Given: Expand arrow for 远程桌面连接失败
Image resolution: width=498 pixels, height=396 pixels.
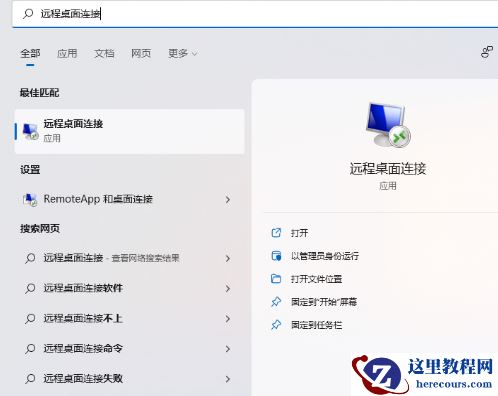Looking at the screenshot, I should [228, 379].
